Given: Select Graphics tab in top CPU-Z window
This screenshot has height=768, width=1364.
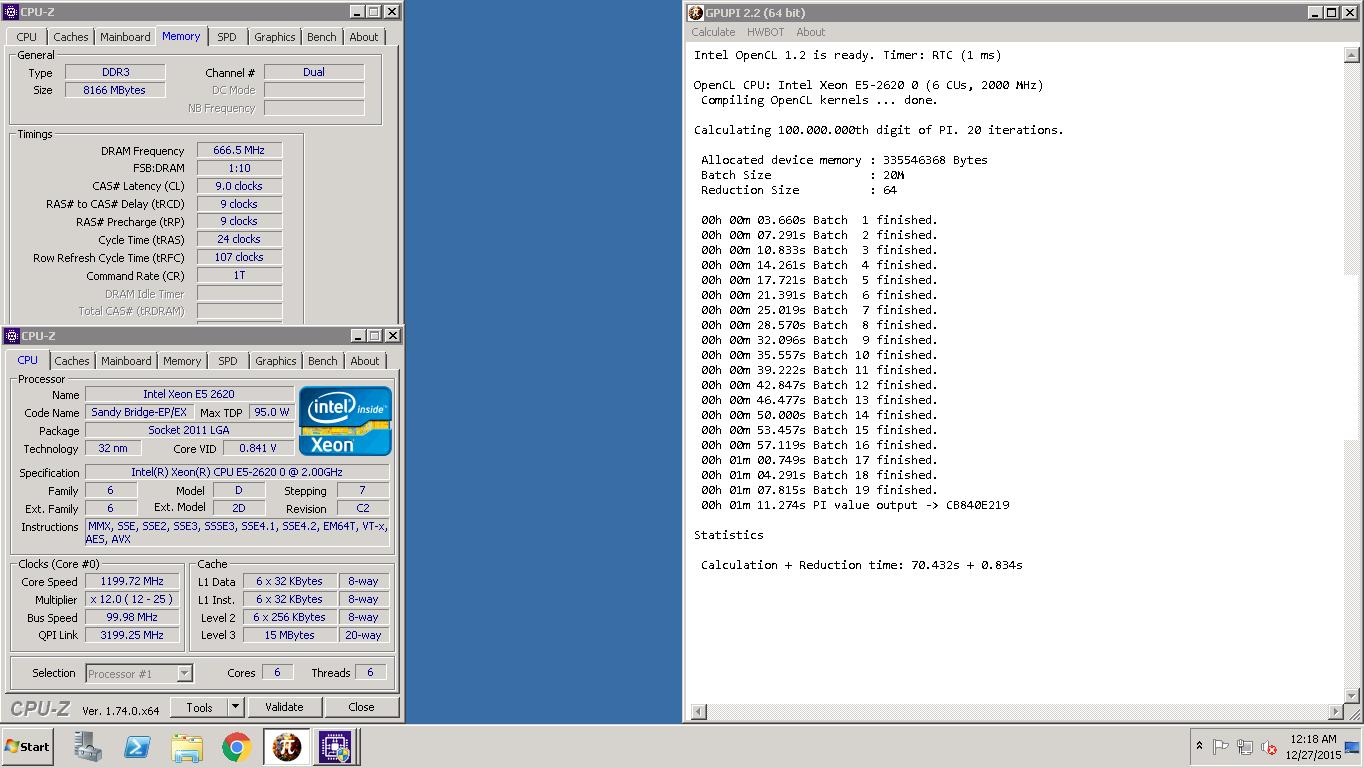Looking at the screenshot, I should click(x=275, y=37).
